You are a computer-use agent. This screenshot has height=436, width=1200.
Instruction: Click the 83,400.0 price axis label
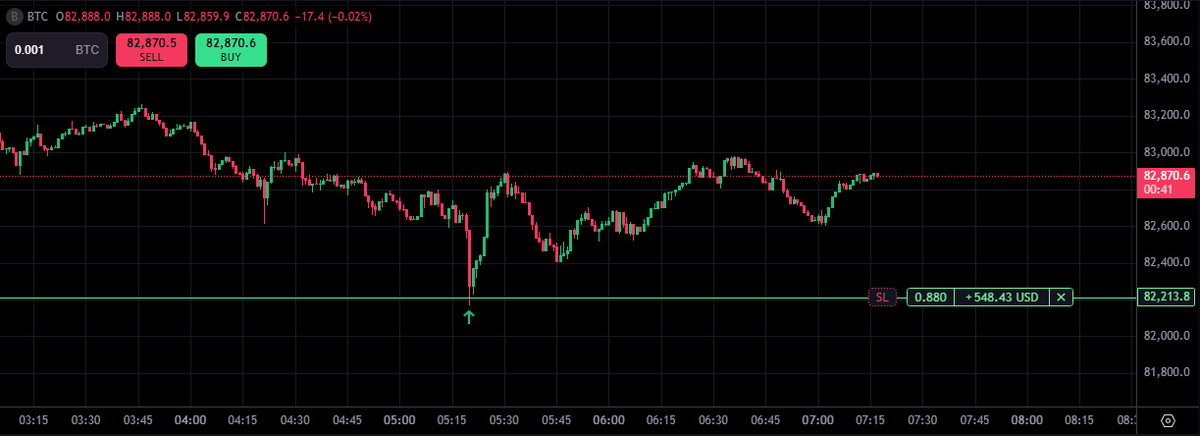pos(1166,78)
